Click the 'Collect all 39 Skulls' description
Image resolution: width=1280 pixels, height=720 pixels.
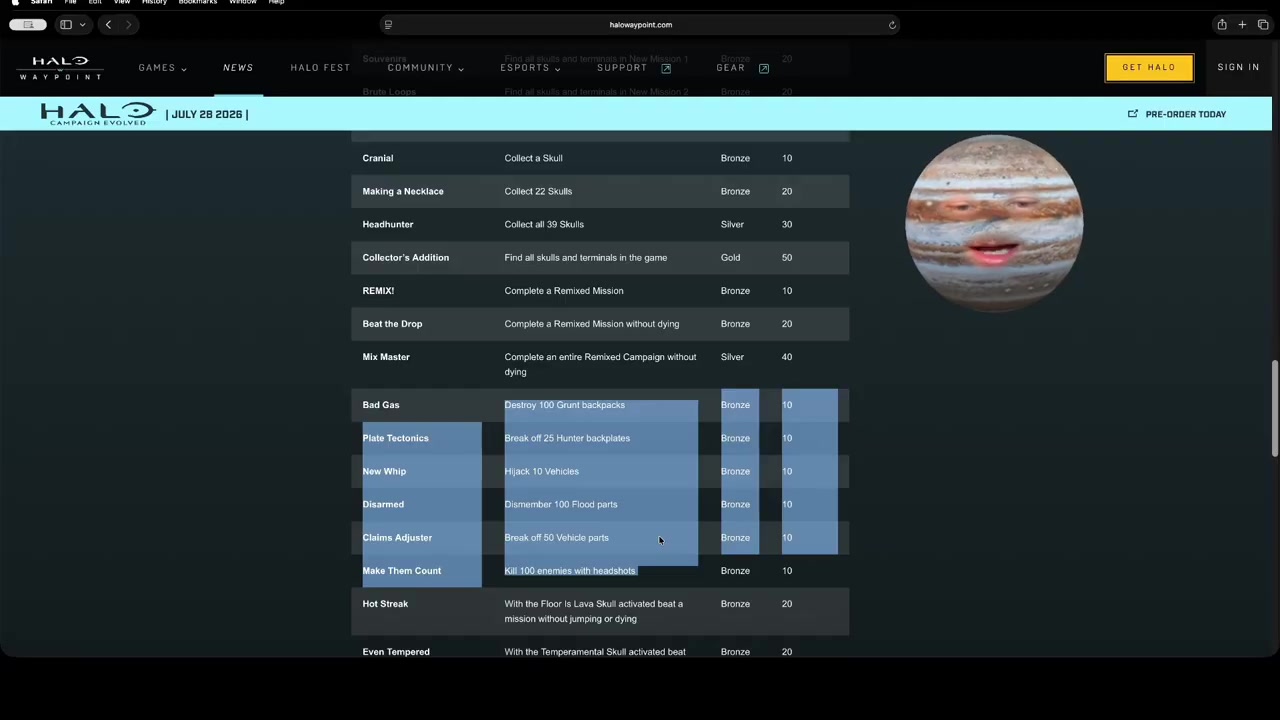point(544,224)
